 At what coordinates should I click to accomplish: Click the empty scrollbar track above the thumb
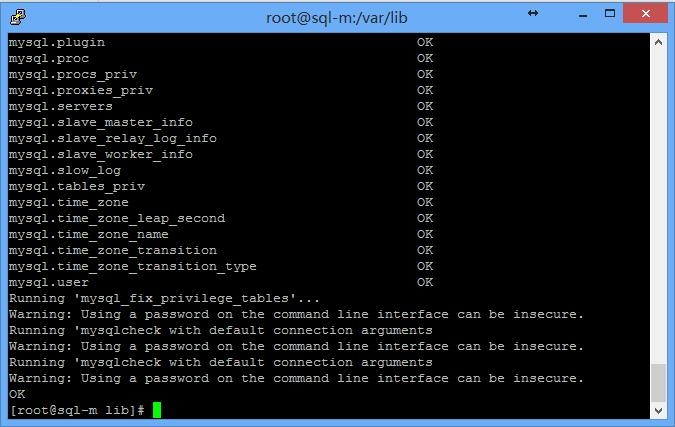(x=658, y=207)
